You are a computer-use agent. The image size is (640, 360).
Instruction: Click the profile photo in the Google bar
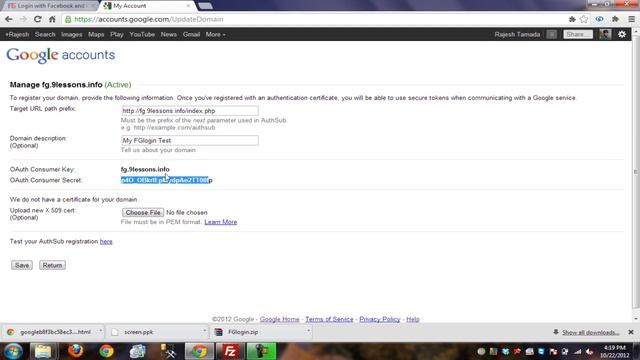click(x=605, y=34)
